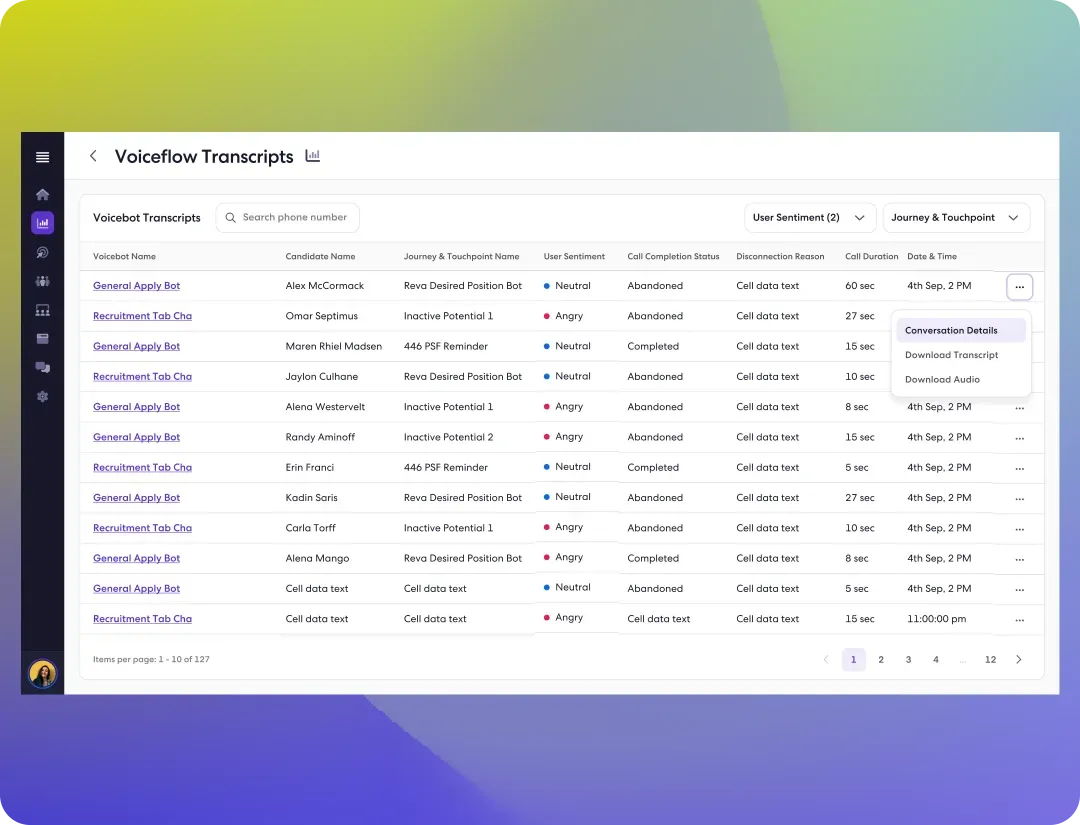Open the chat bubbles sidebar icon
The height and width of the screenshot is (825, 1080).
pos(42,367)
